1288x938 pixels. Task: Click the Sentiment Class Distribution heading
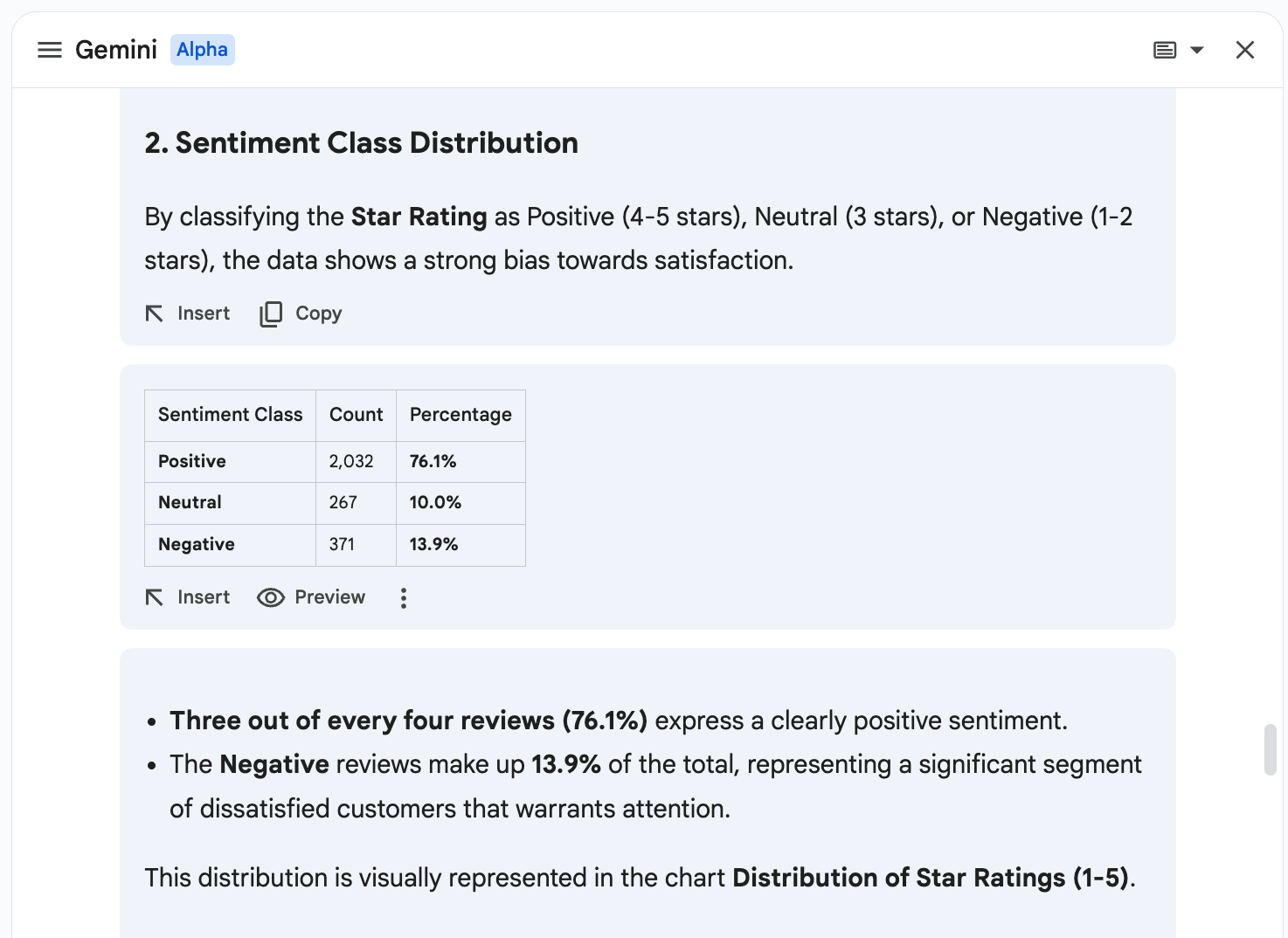click(361, 142)
